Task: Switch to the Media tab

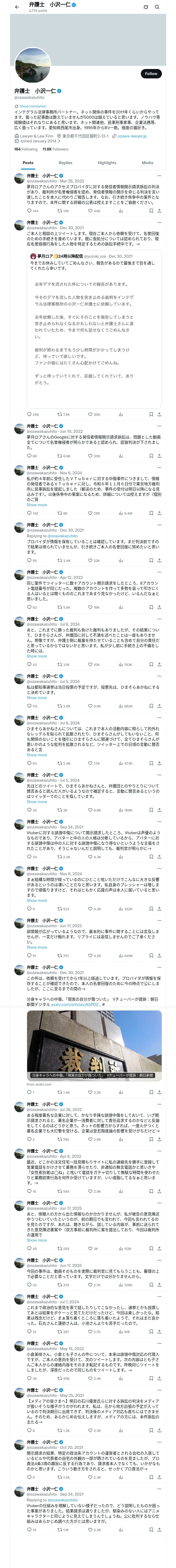Action: pyautogui.click(x=148, y=163)
